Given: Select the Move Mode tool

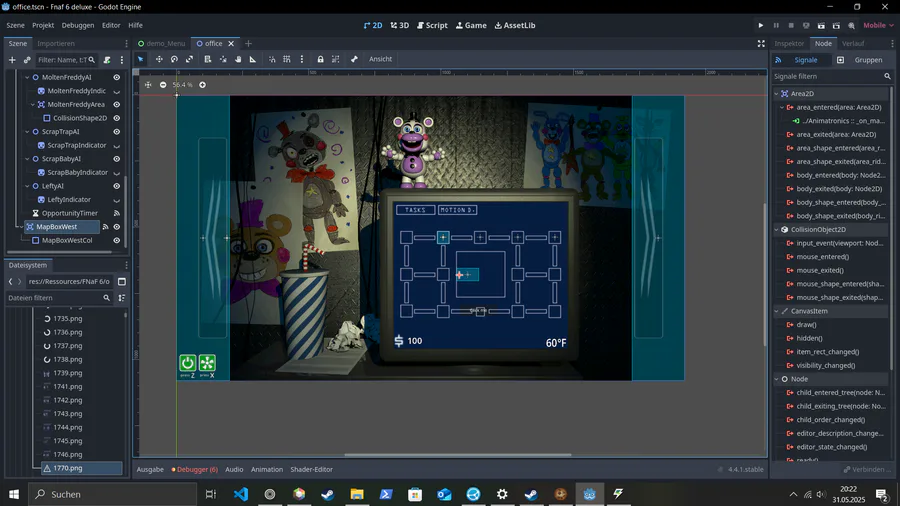Looking at the screenshot, I should [159, 59].
